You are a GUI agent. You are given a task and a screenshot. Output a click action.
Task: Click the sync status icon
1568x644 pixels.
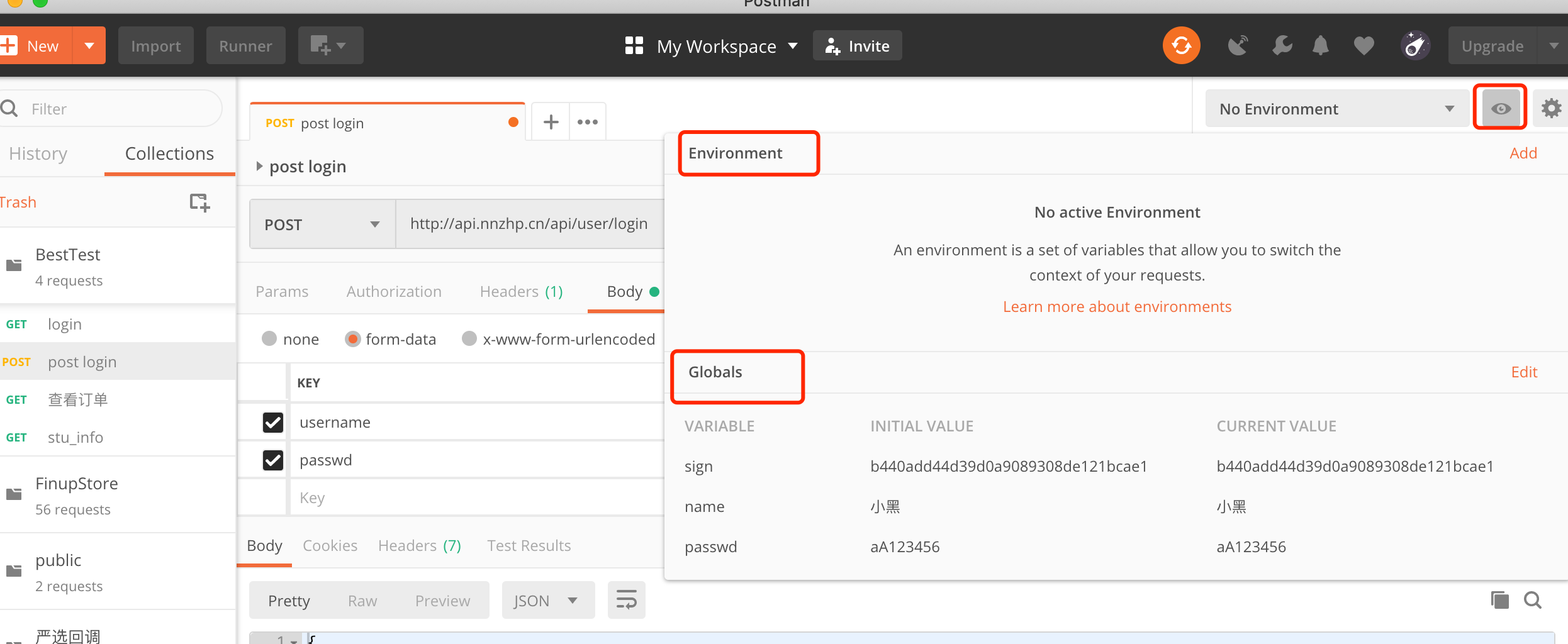[1181, 45]
